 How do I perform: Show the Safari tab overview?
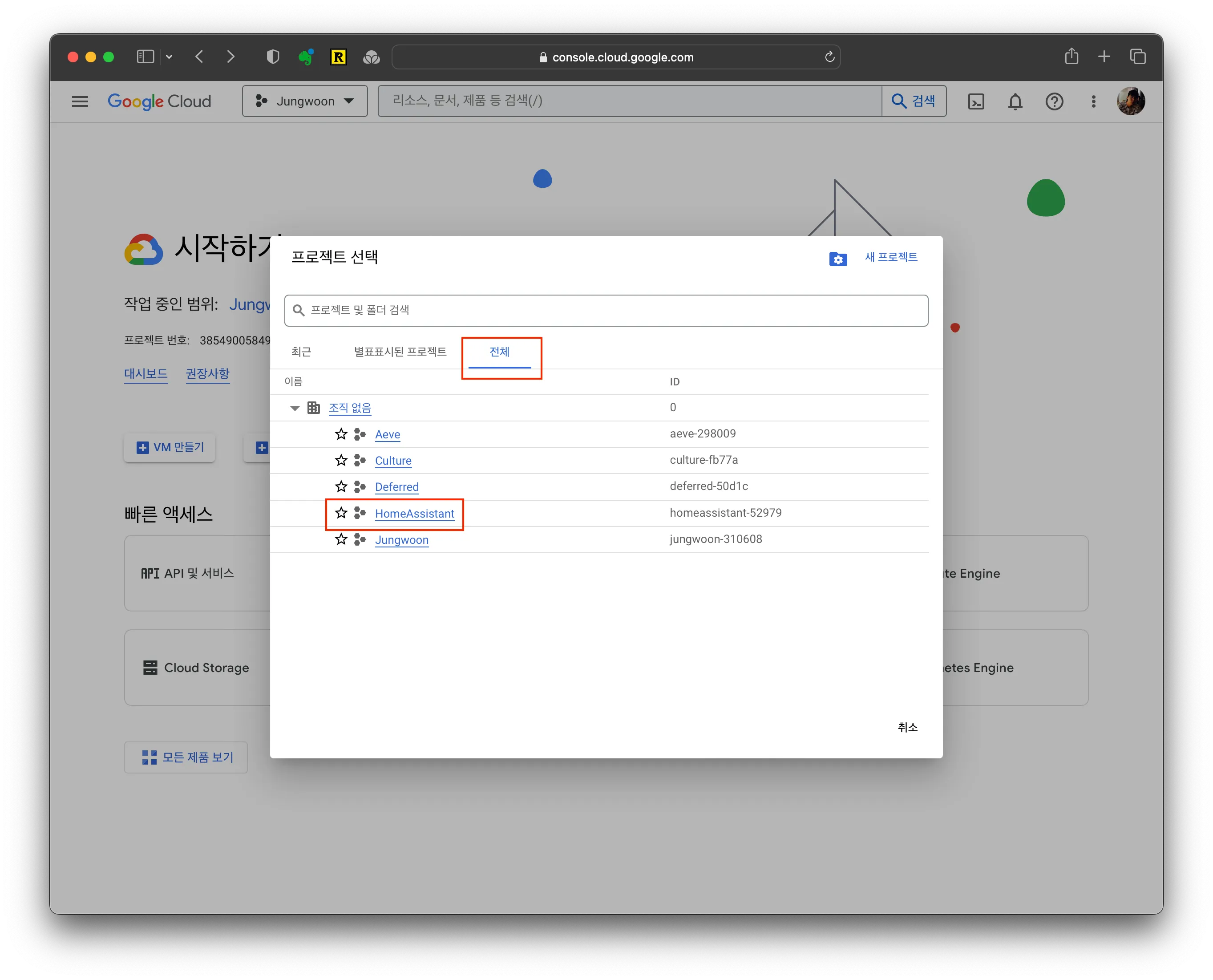point(1137,57)
